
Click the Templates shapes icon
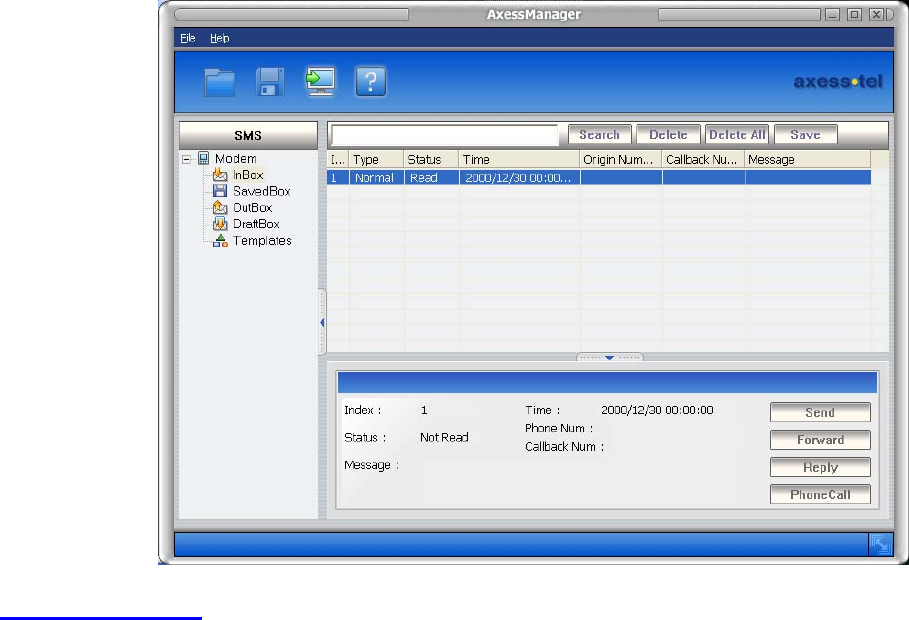point(220,241)
